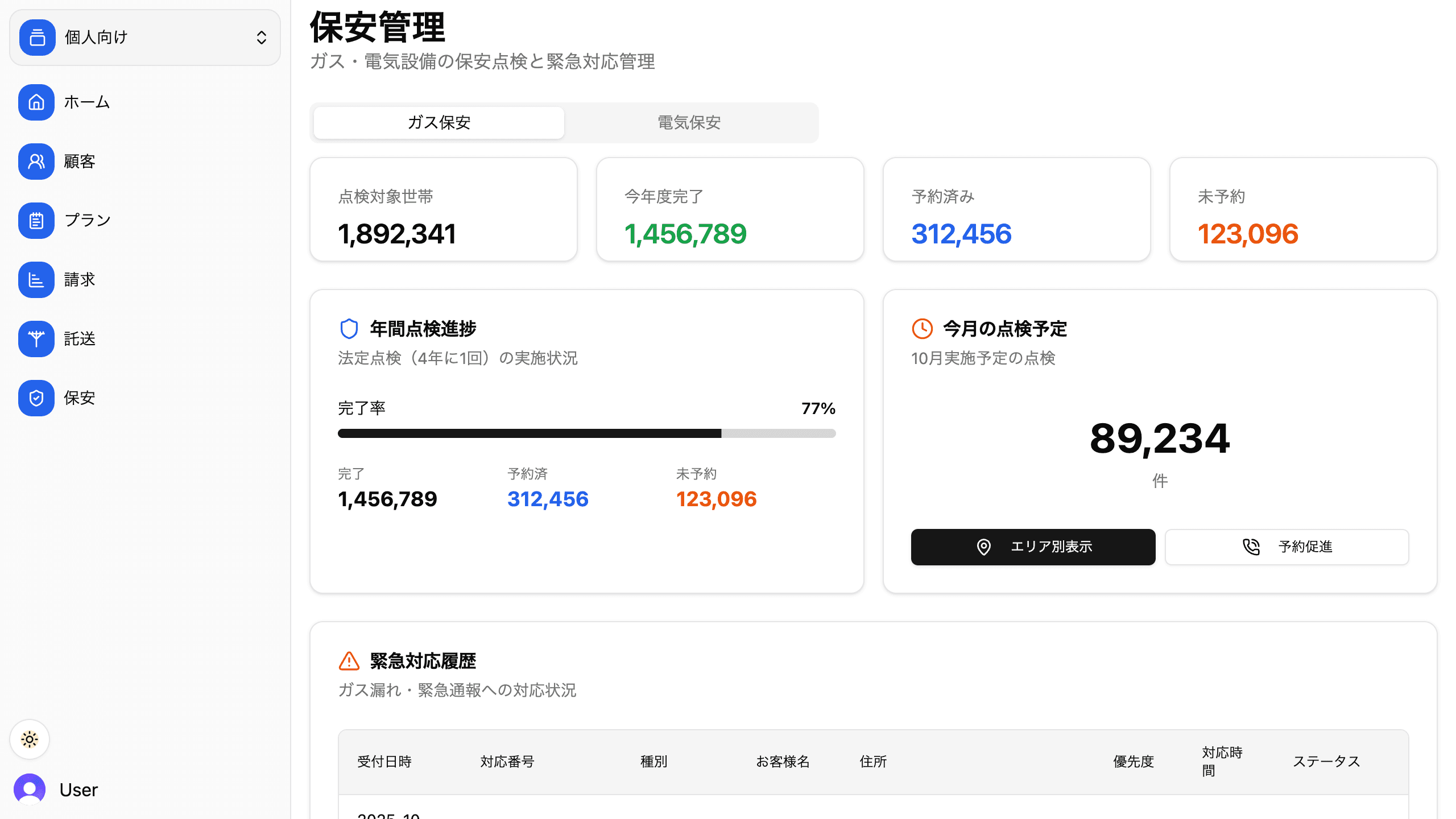The height and width of the screenshot is (819, 1456).
Task: Open the プラン clipboard icon
Action: pyautogui.click(x=36, y=221)
